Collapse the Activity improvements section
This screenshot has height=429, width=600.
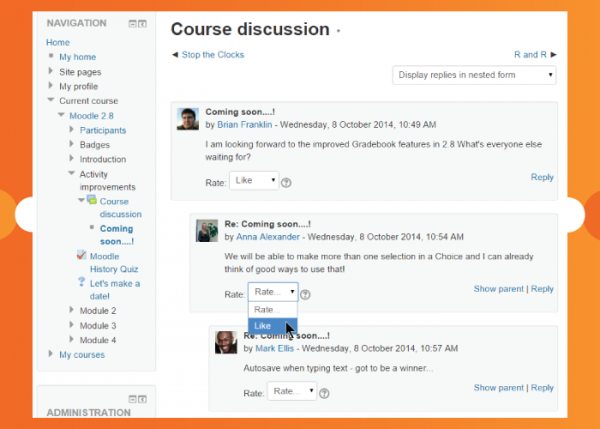tap(72, 173)
